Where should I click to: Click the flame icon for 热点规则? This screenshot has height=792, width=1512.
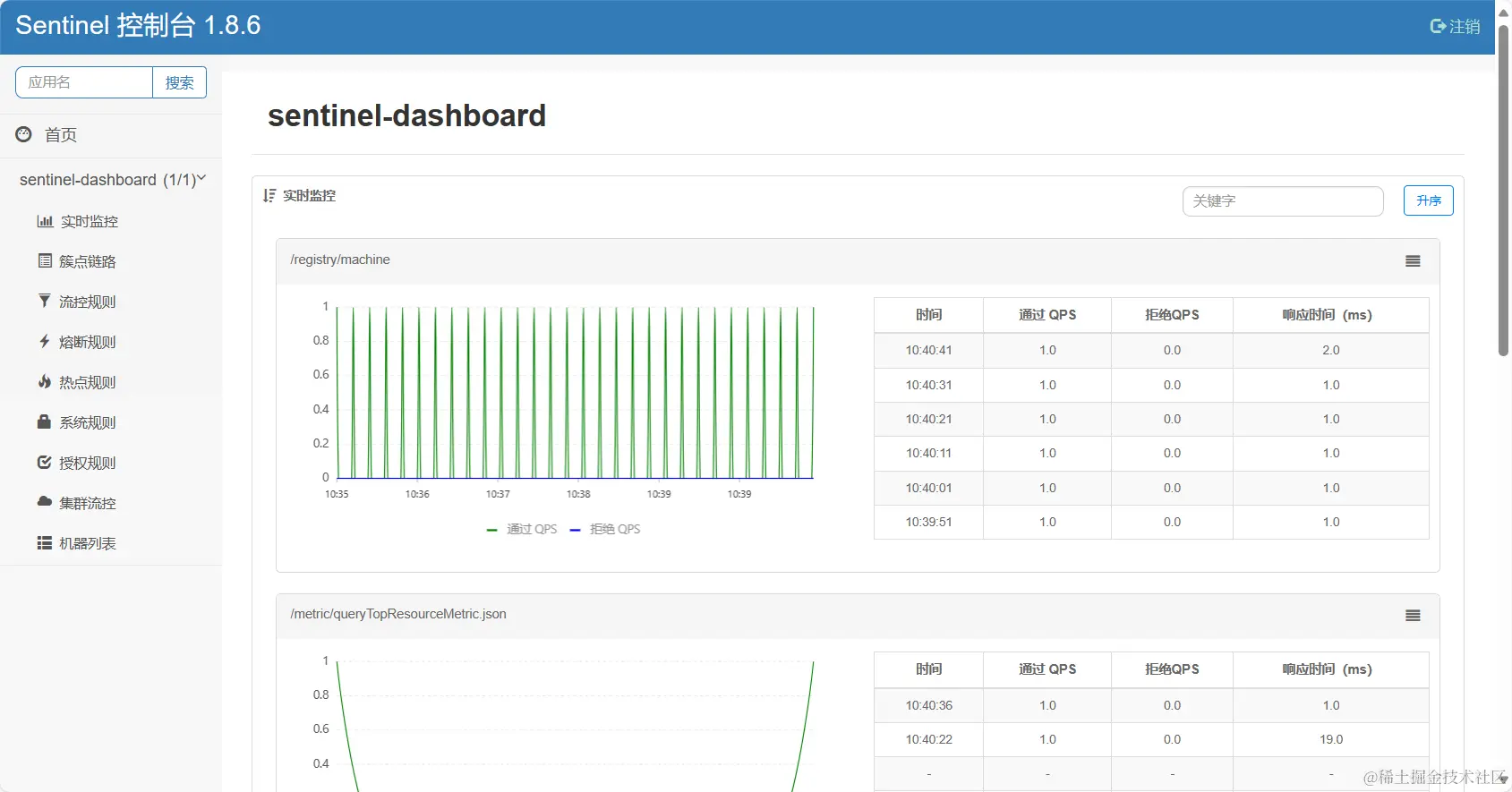[x=44, y=381]
